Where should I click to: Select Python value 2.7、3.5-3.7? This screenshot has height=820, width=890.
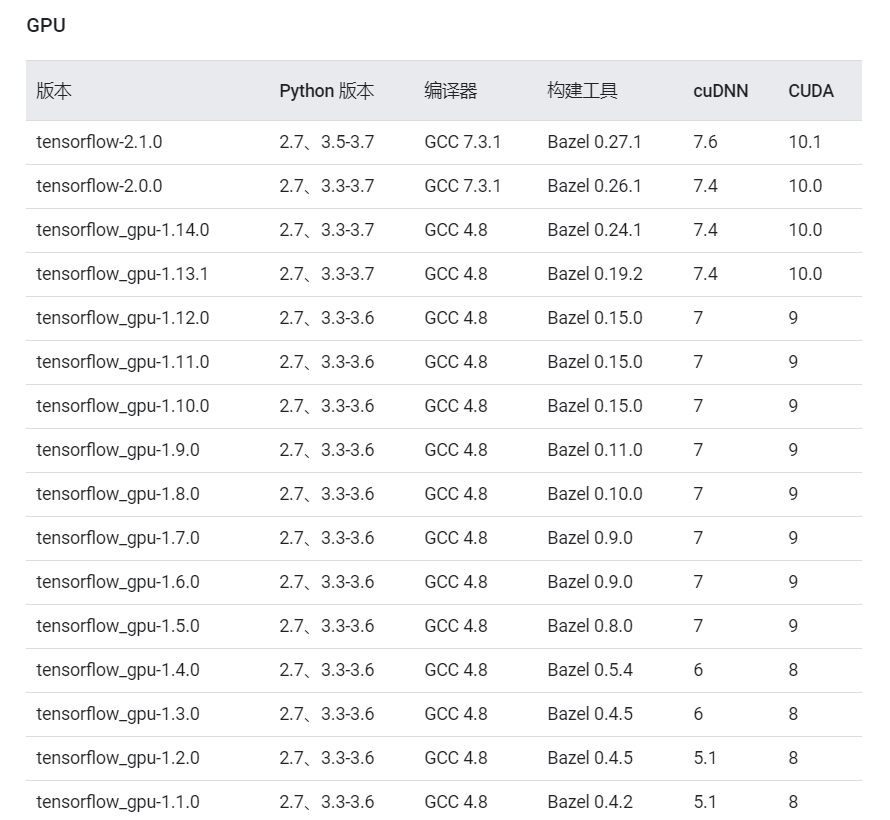click(326, 142)
